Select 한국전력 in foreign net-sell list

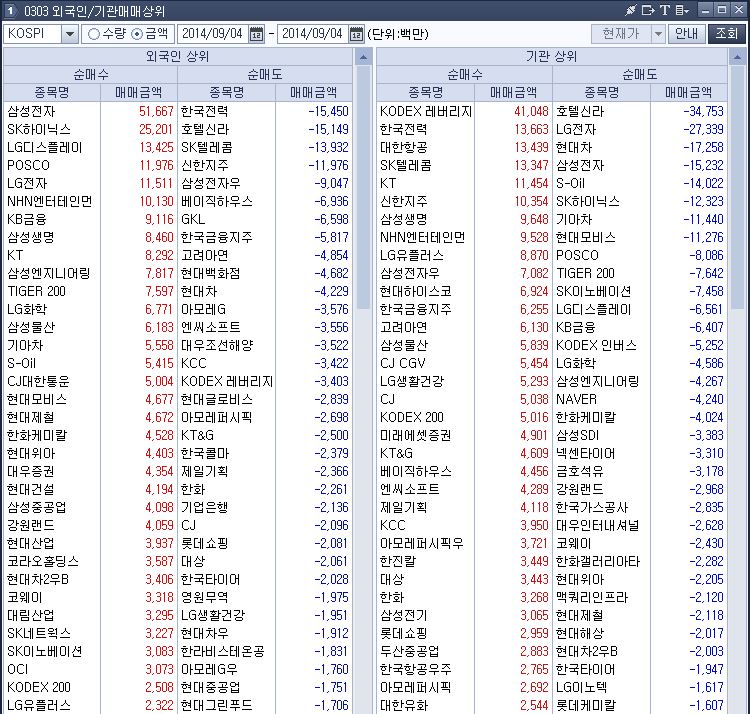[x=205, y=111]
